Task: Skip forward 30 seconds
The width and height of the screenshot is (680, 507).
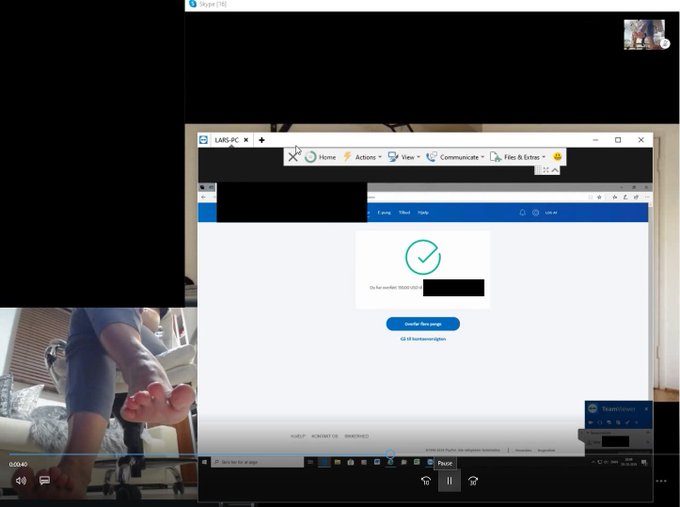Action: (473, 481)
